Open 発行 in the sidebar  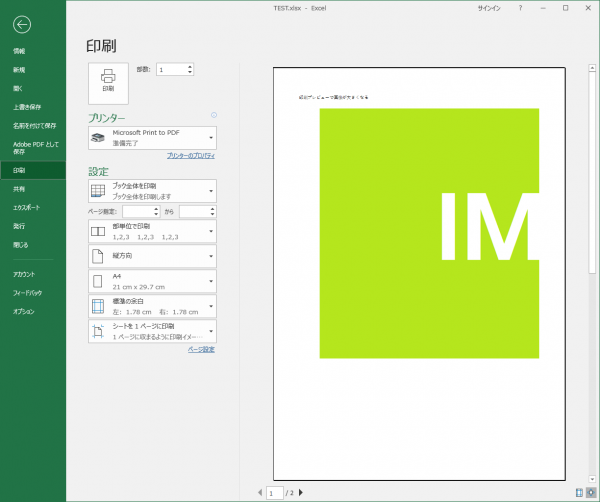coord(33,226)
